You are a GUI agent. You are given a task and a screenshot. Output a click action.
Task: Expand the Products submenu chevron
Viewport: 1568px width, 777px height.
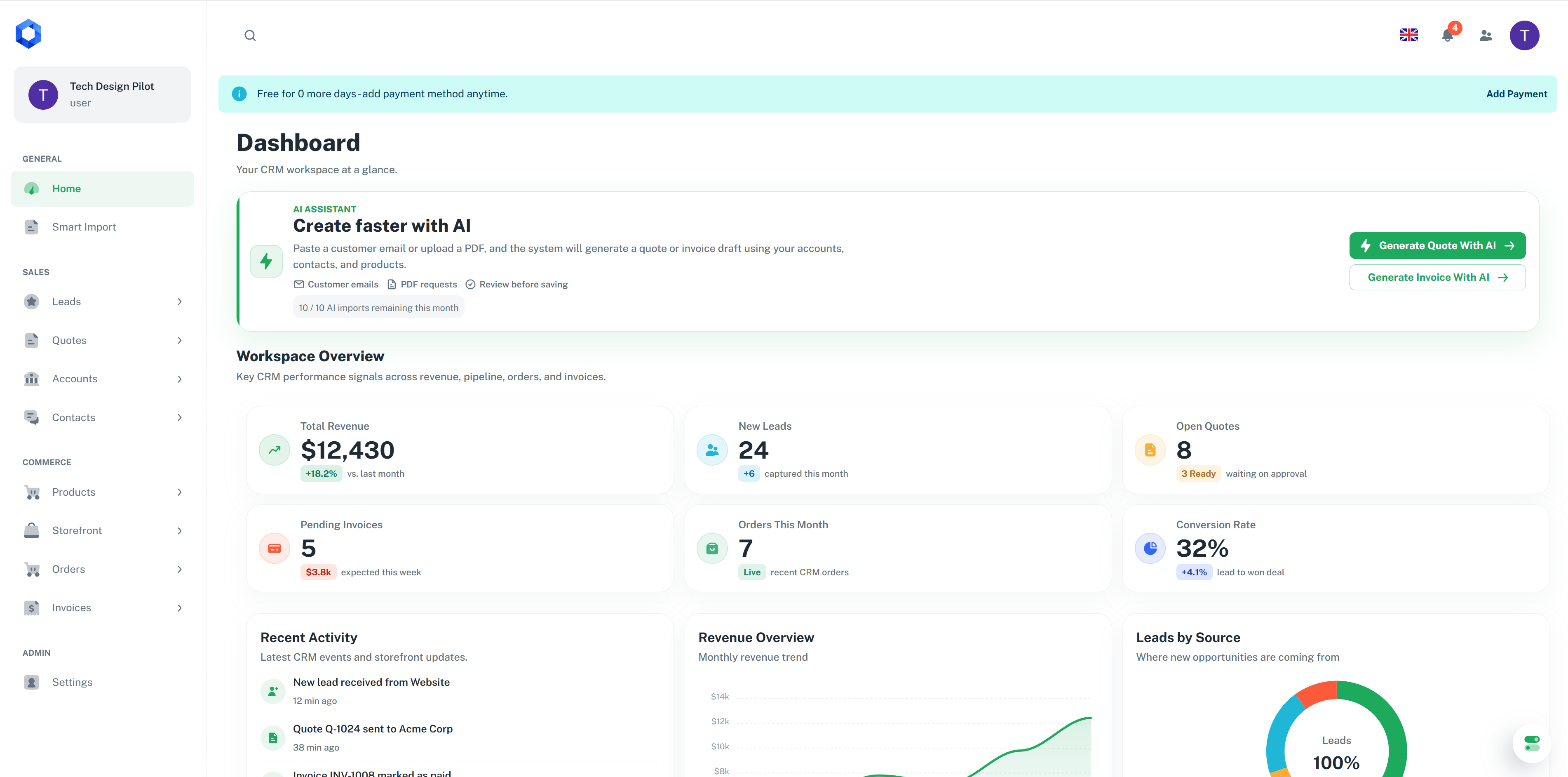click(x=180, y=492)
